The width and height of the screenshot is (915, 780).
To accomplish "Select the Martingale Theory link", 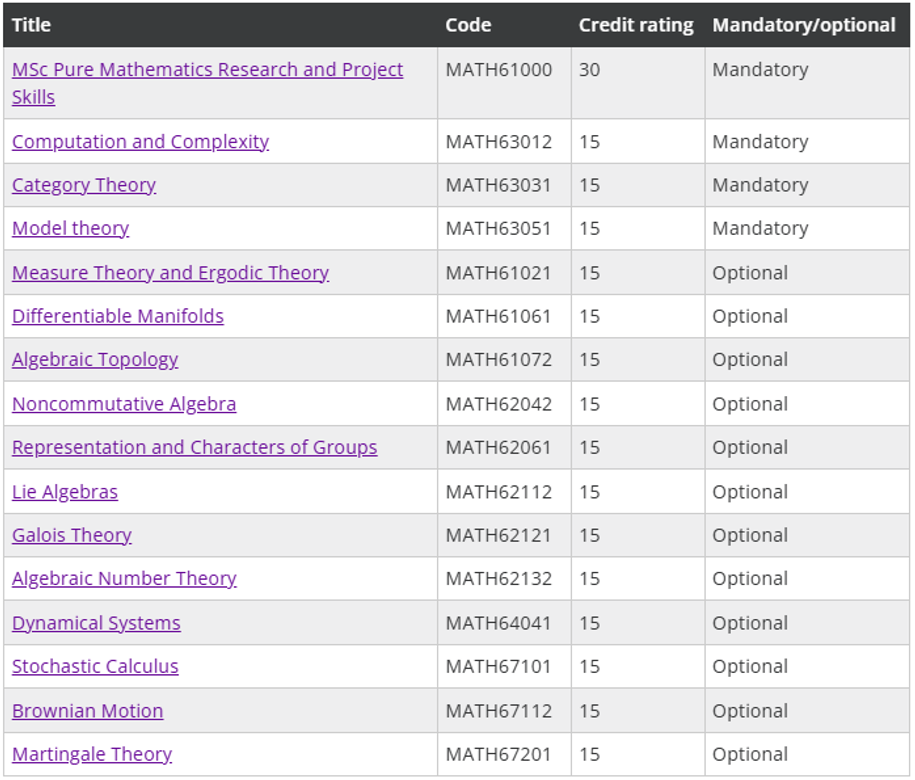I will [92, 754].
